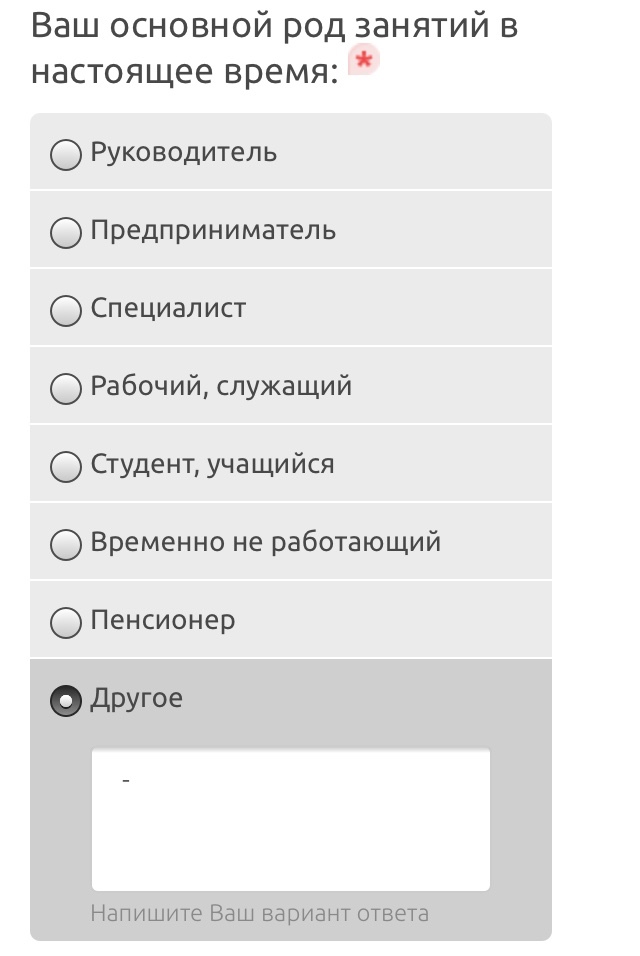Click the red required asterisk
This screenshot has height=956, width=640.
[364, 63]
